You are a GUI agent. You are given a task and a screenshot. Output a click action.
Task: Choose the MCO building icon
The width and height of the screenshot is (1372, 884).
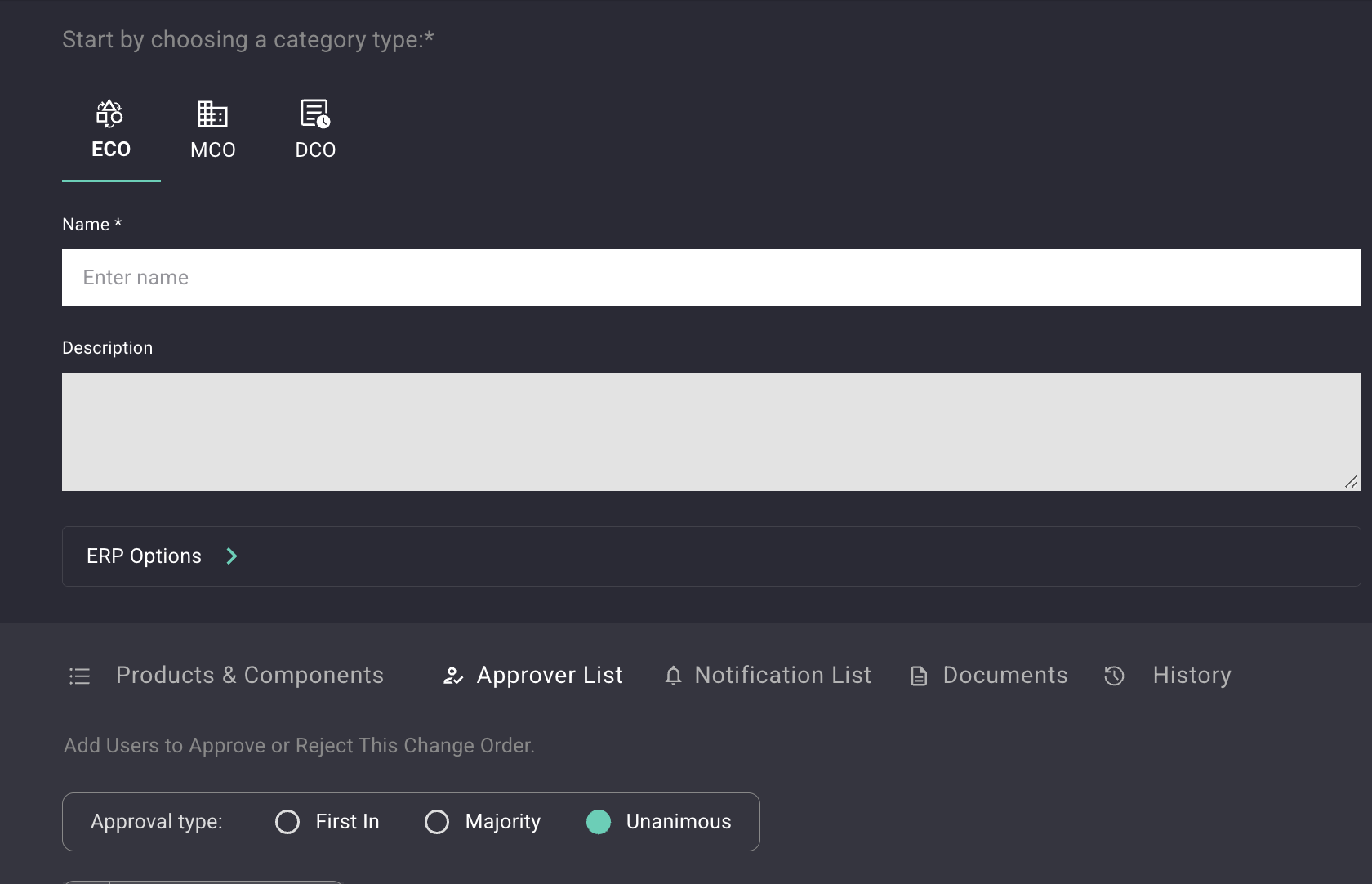212,114
